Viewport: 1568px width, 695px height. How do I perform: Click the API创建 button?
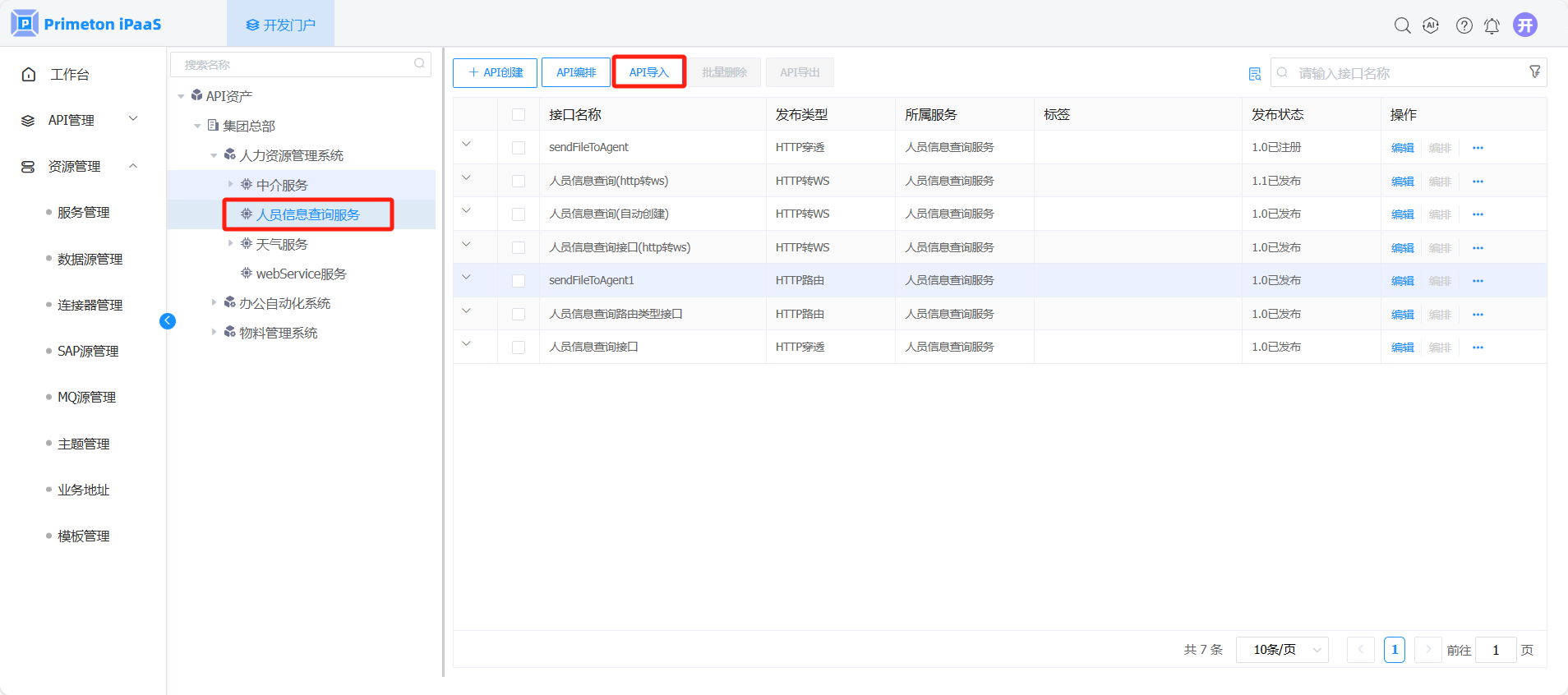[x=495, y=72]
